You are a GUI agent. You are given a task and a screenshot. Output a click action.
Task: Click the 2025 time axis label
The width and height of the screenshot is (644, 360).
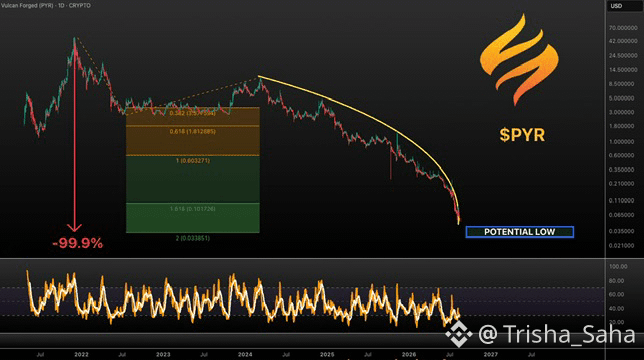[x=327, y=355]
